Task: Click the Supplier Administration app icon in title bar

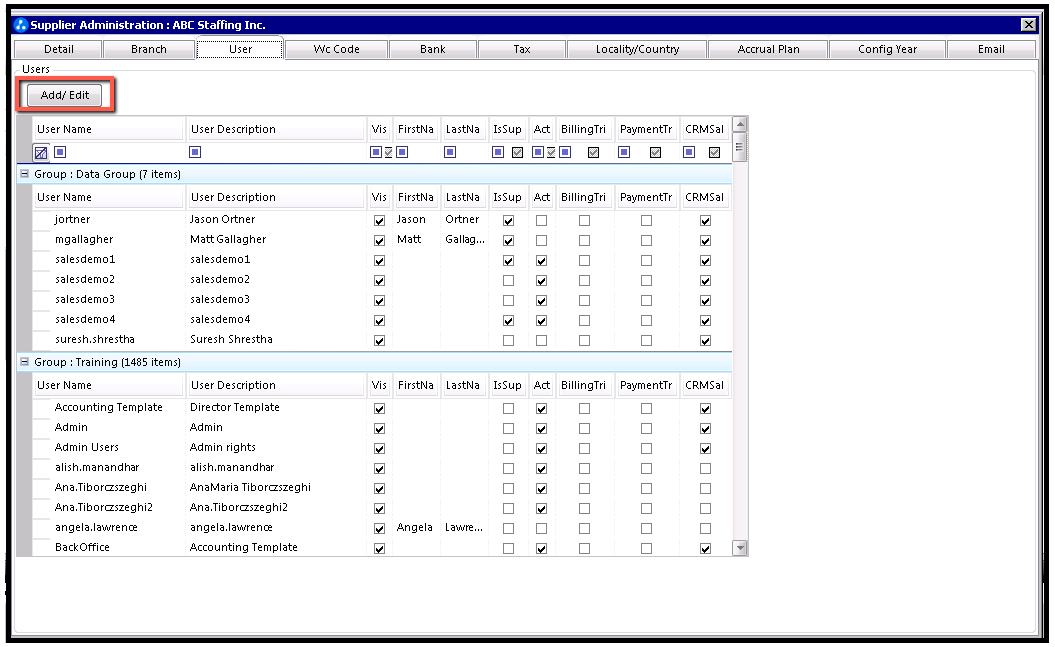Action: (21, 25)
